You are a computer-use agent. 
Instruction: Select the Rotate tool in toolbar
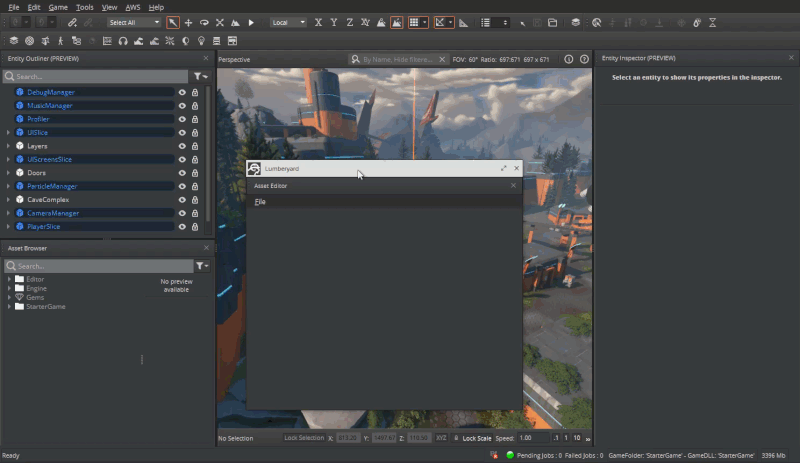(x=204, y=22)
